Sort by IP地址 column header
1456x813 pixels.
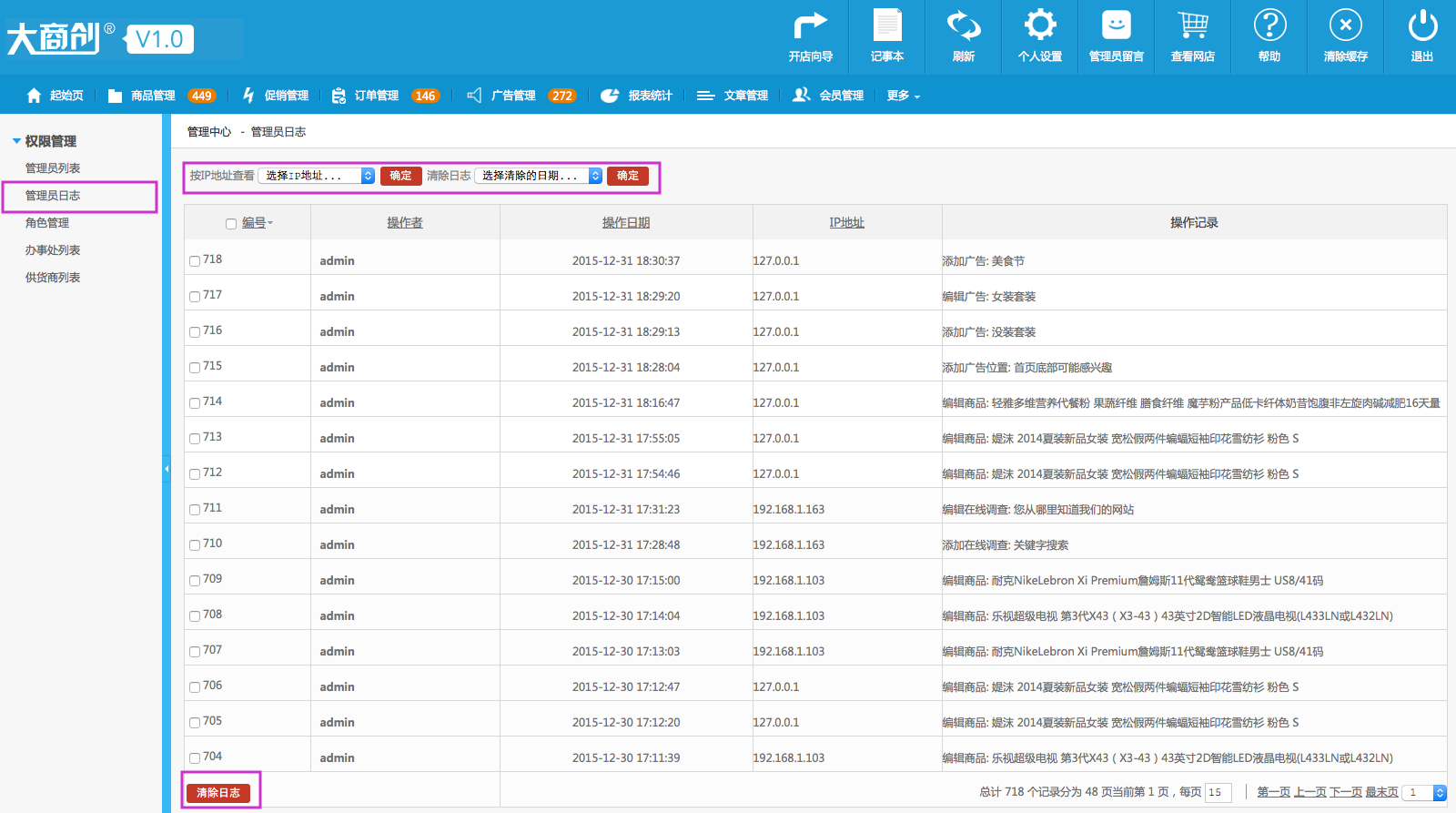[x=846, y=223]
